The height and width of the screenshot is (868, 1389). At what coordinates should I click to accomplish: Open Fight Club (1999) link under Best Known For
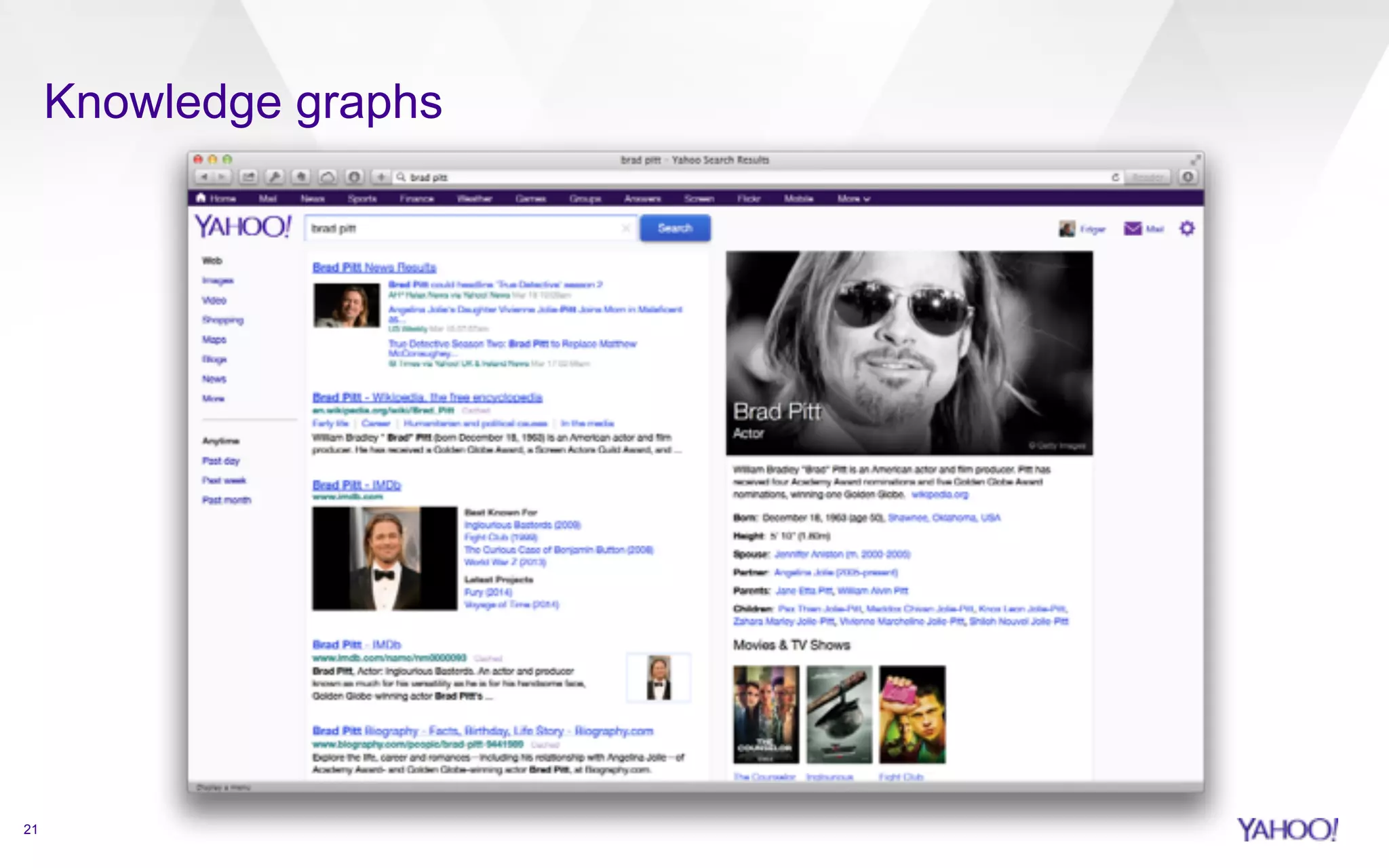pos(501,537)
